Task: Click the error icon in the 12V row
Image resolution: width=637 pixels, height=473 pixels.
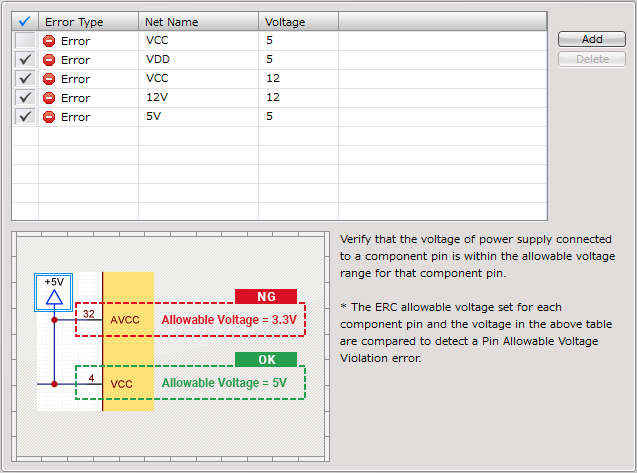Action: 49,98
